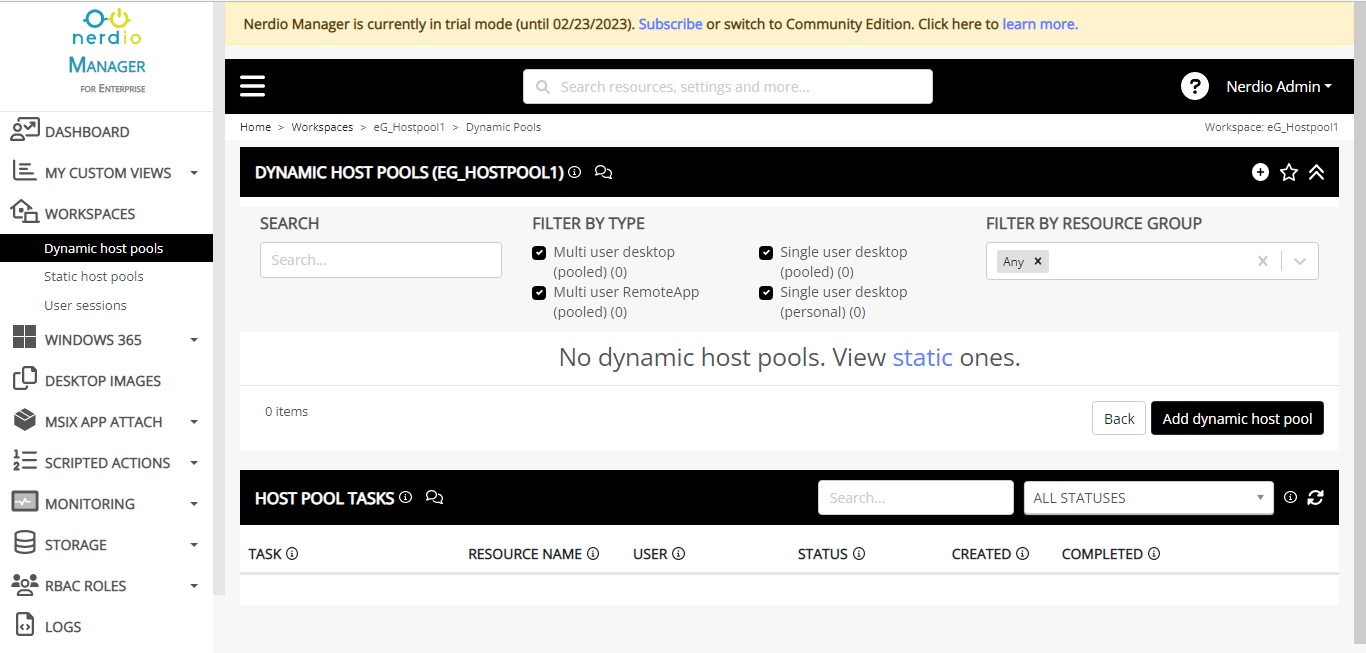Click the My Custom Views icon

(25, 172)
